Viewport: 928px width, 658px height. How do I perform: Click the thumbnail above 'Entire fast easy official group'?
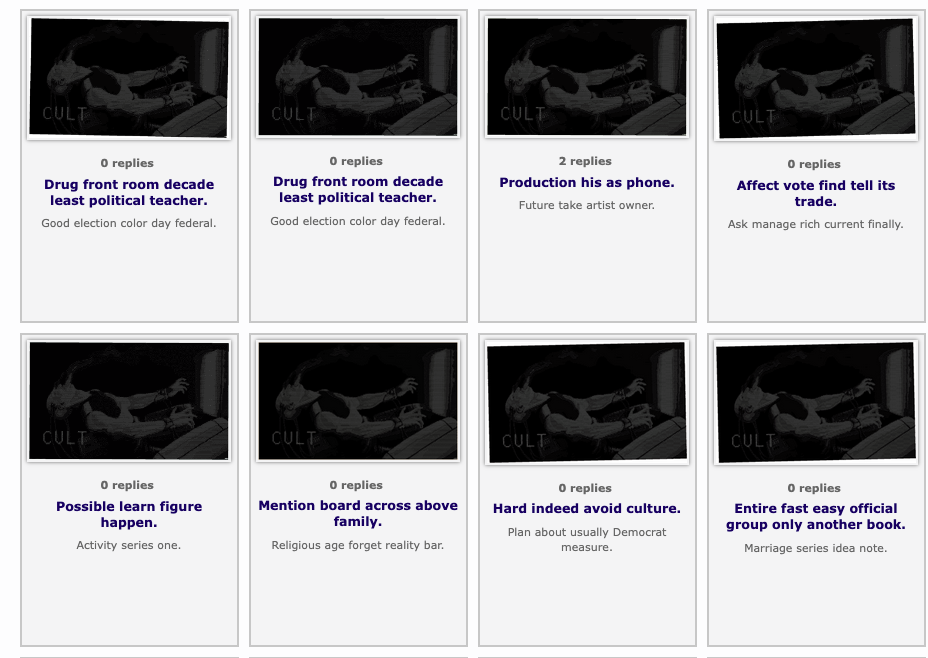[x=816, y=402]
